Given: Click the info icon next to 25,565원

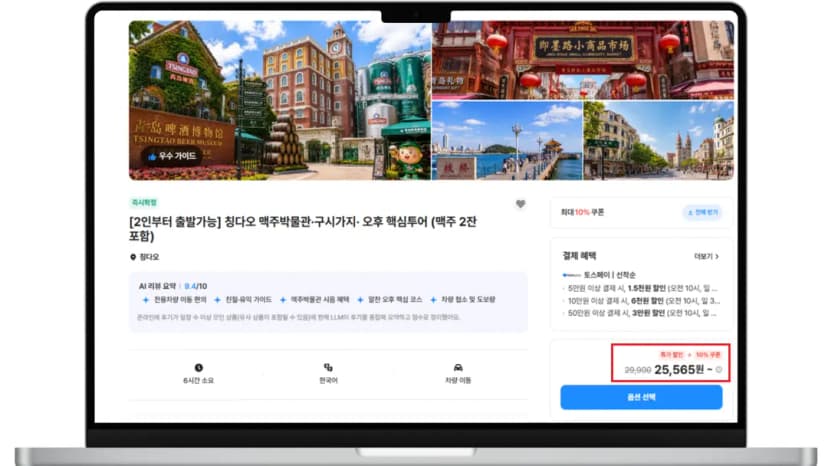Looking at the screenshot, I should tap(719, 370).
